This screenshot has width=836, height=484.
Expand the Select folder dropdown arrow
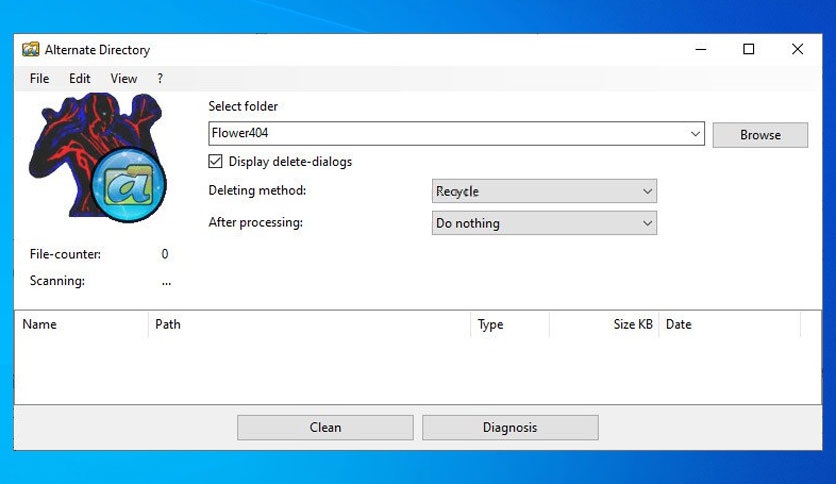point(695,134)
